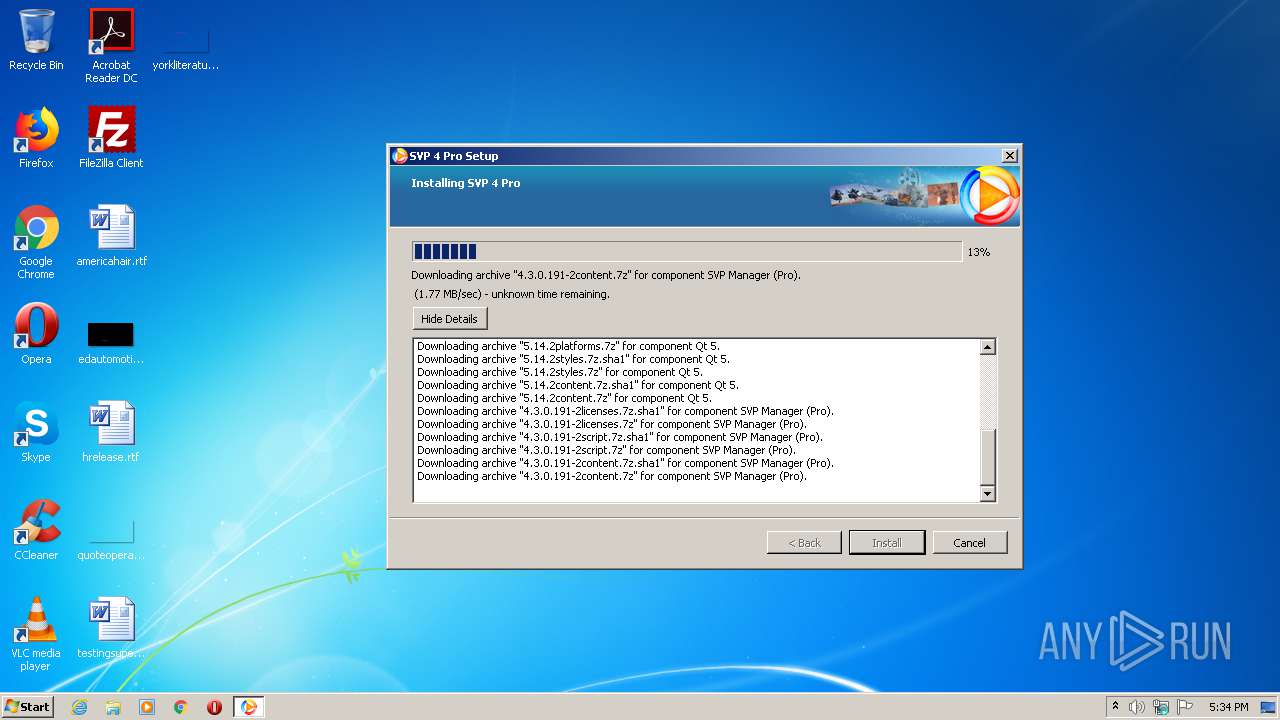
Task: Open the yorkliteratu... desktop file
Action: [x=186, y=46]
